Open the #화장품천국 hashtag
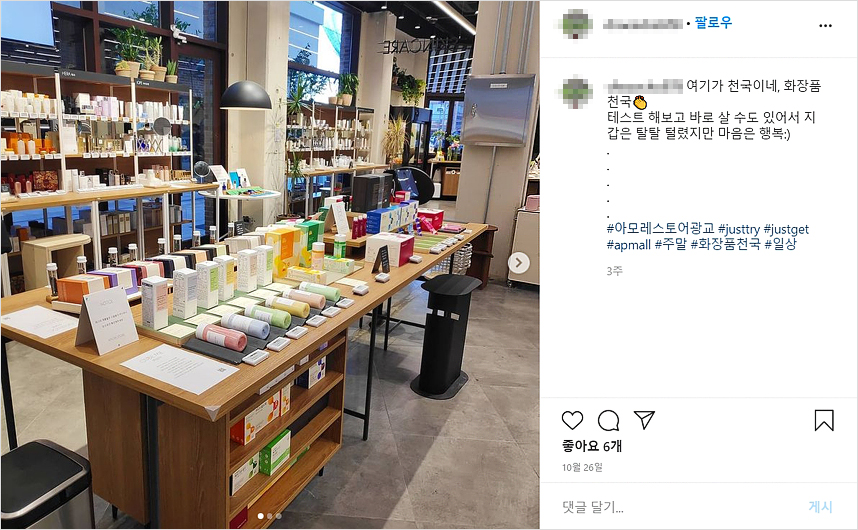The width and height of the screenshot is (858, 530). click(x=726, y=244)
